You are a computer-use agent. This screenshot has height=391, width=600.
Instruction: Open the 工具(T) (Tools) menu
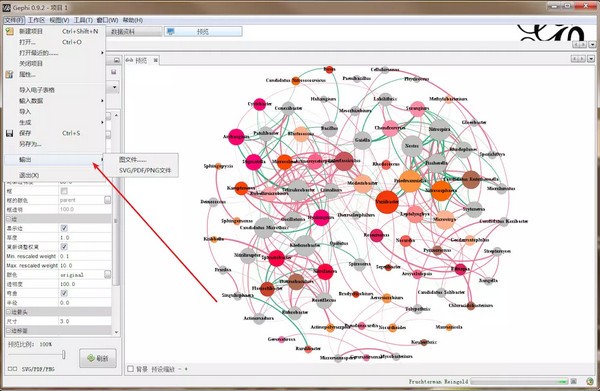point(83,20)
